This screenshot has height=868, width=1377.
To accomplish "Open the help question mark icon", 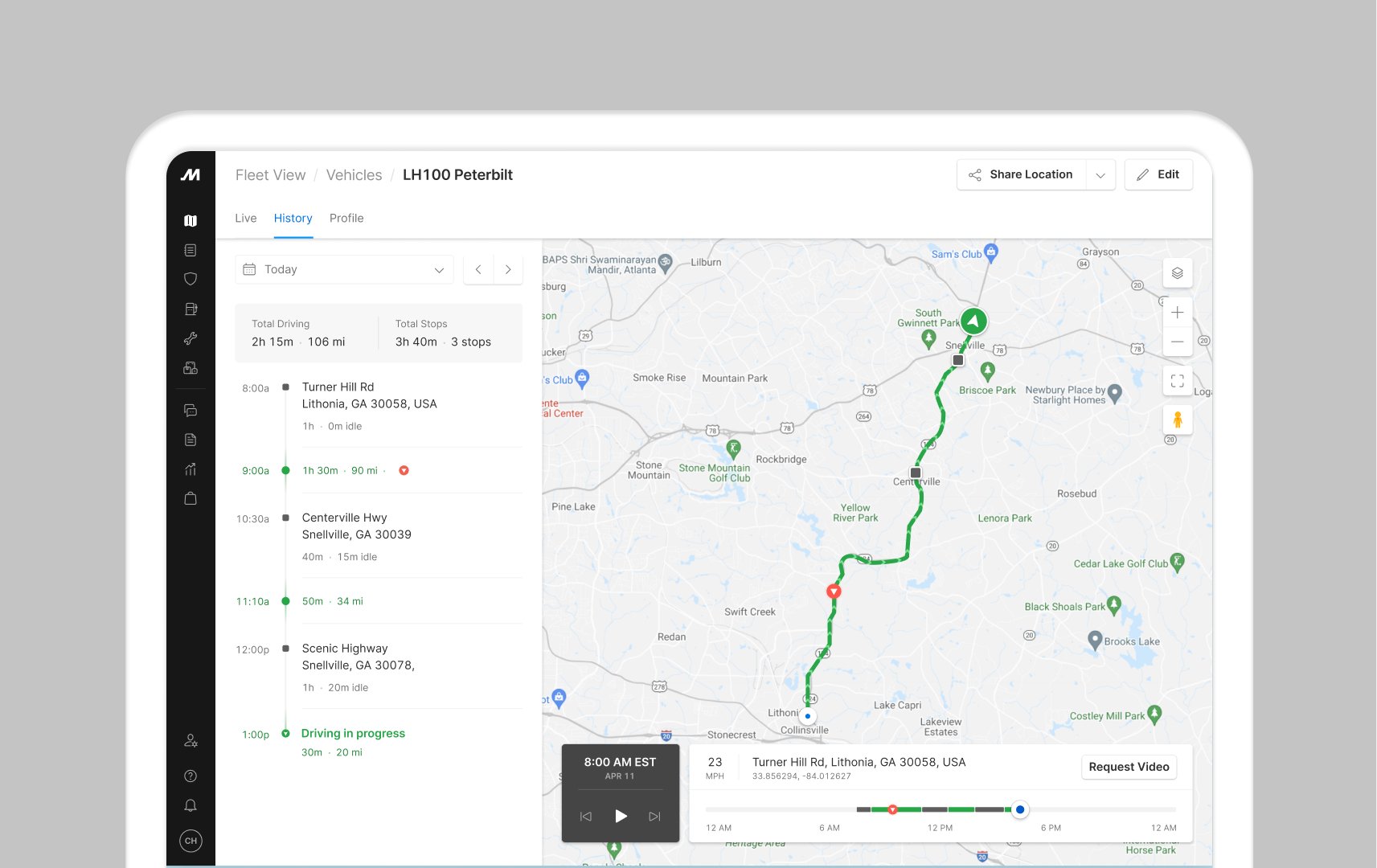I will pos(191,776).
